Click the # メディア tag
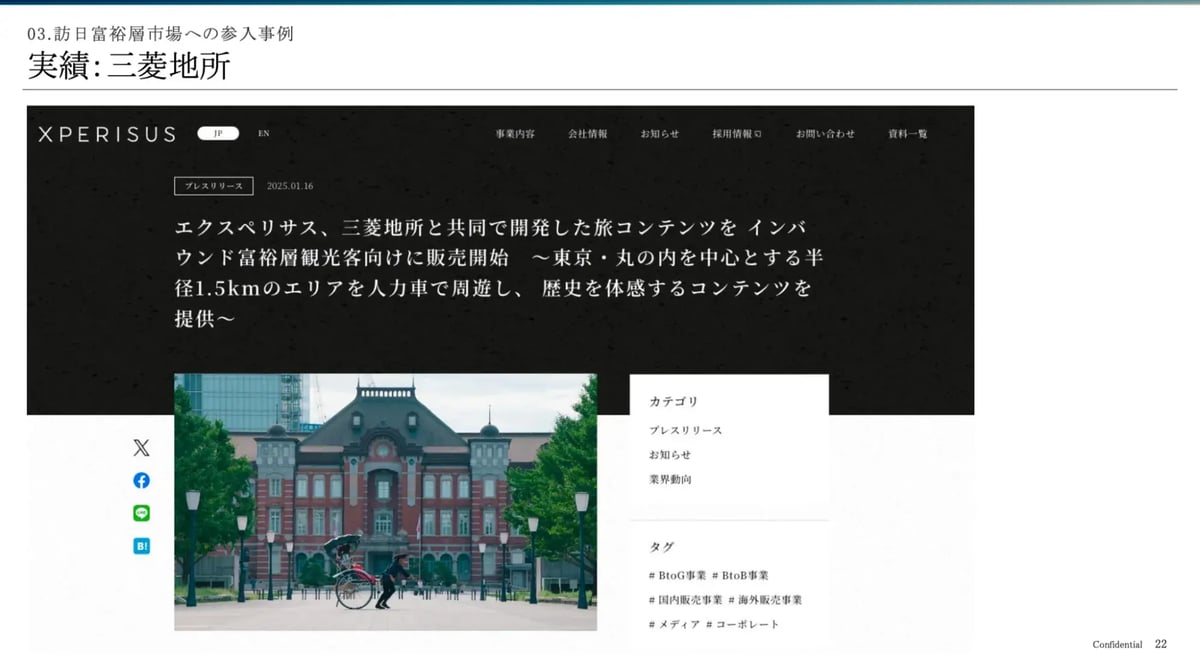 pos(674,624)
